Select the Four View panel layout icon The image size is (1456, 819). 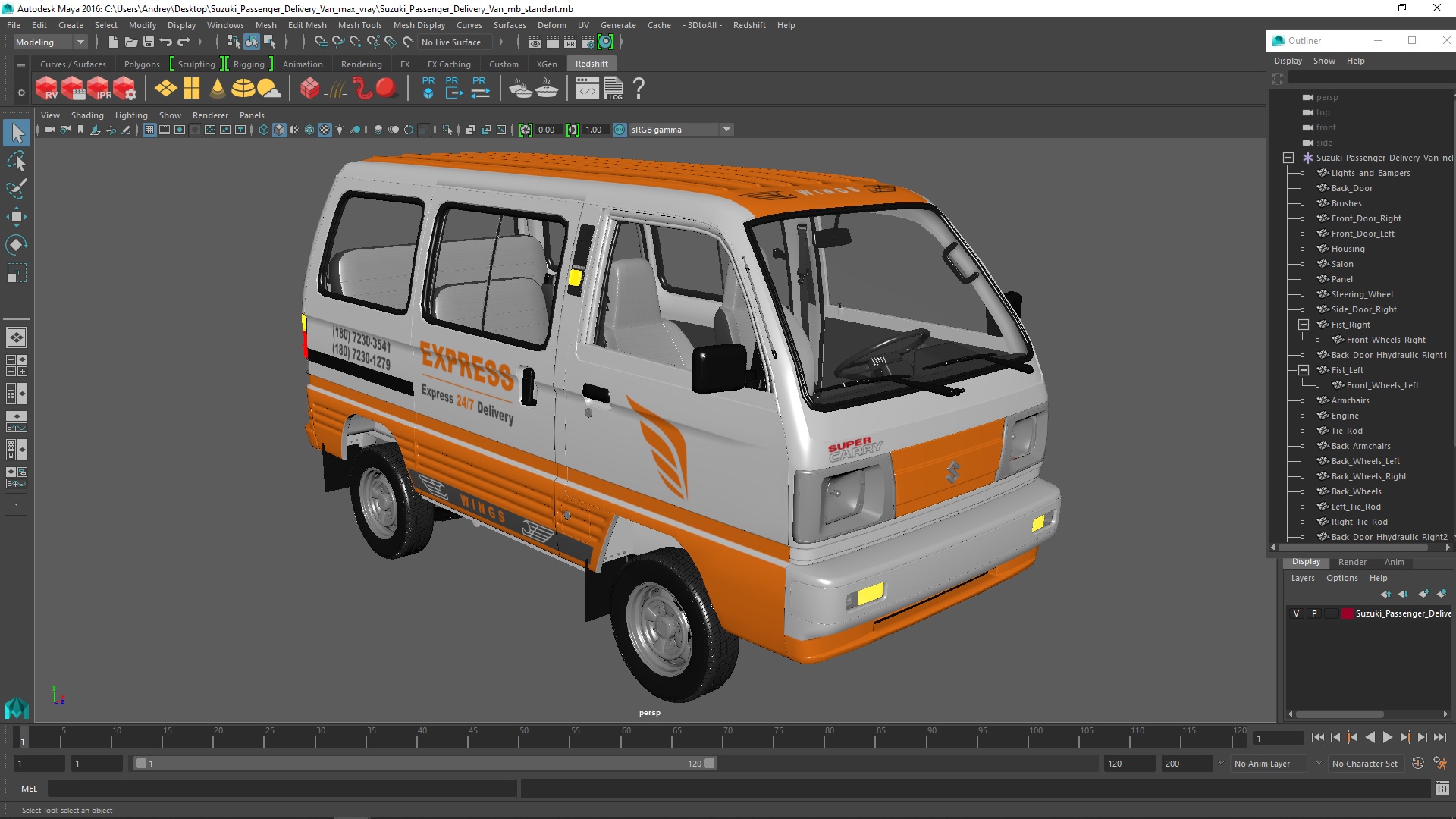coord(16,366)
